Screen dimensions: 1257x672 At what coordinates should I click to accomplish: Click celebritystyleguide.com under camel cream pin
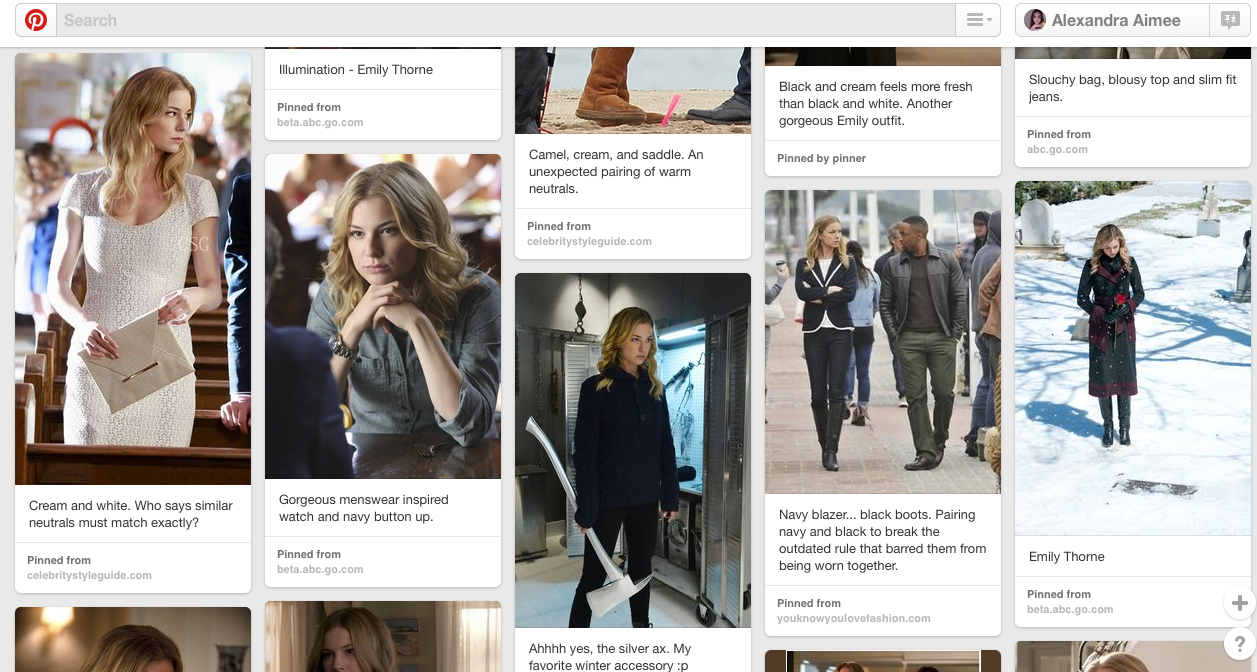[590, 242]
